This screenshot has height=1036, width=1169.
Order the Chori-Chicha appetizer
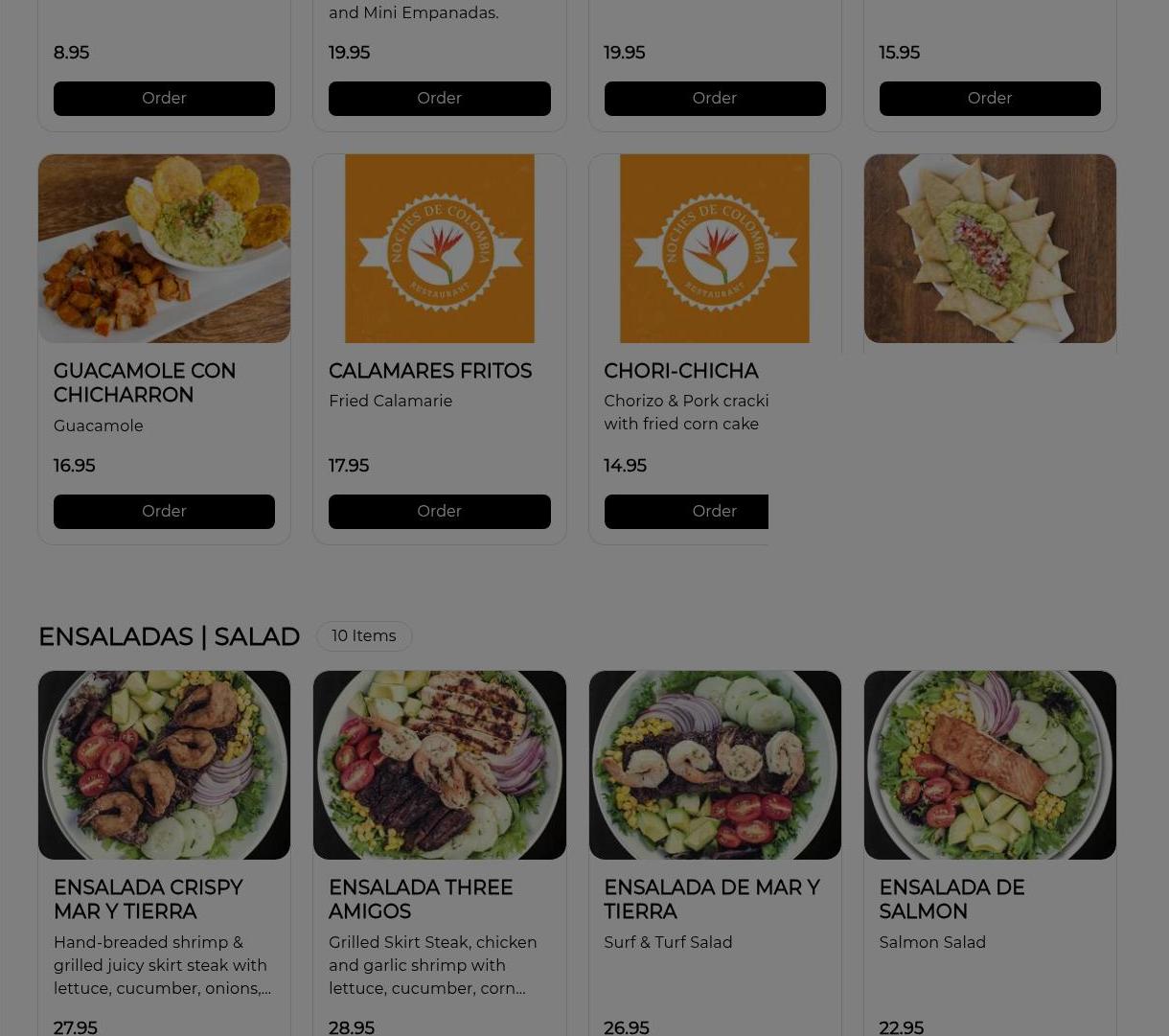[x=686, y=512]
